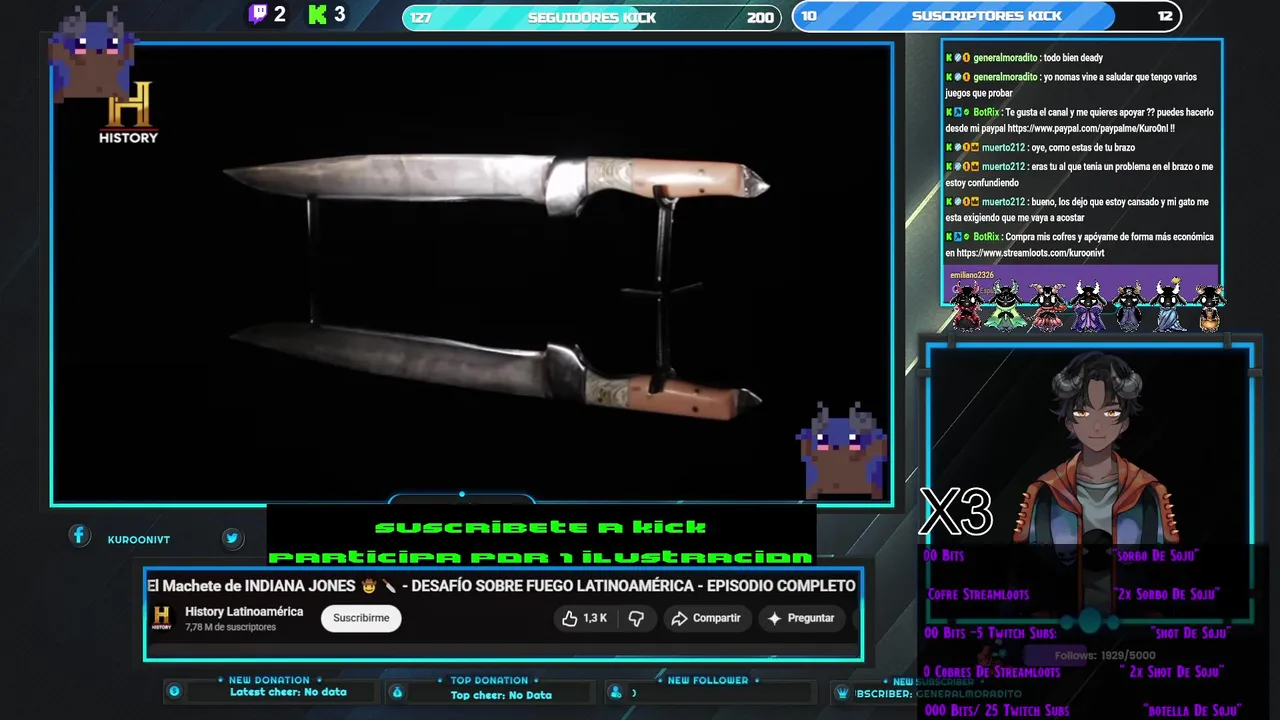Click the Preguntar sparkle button
The width and height of the screenshot is (1280, 720).
[x=801, y=618]
